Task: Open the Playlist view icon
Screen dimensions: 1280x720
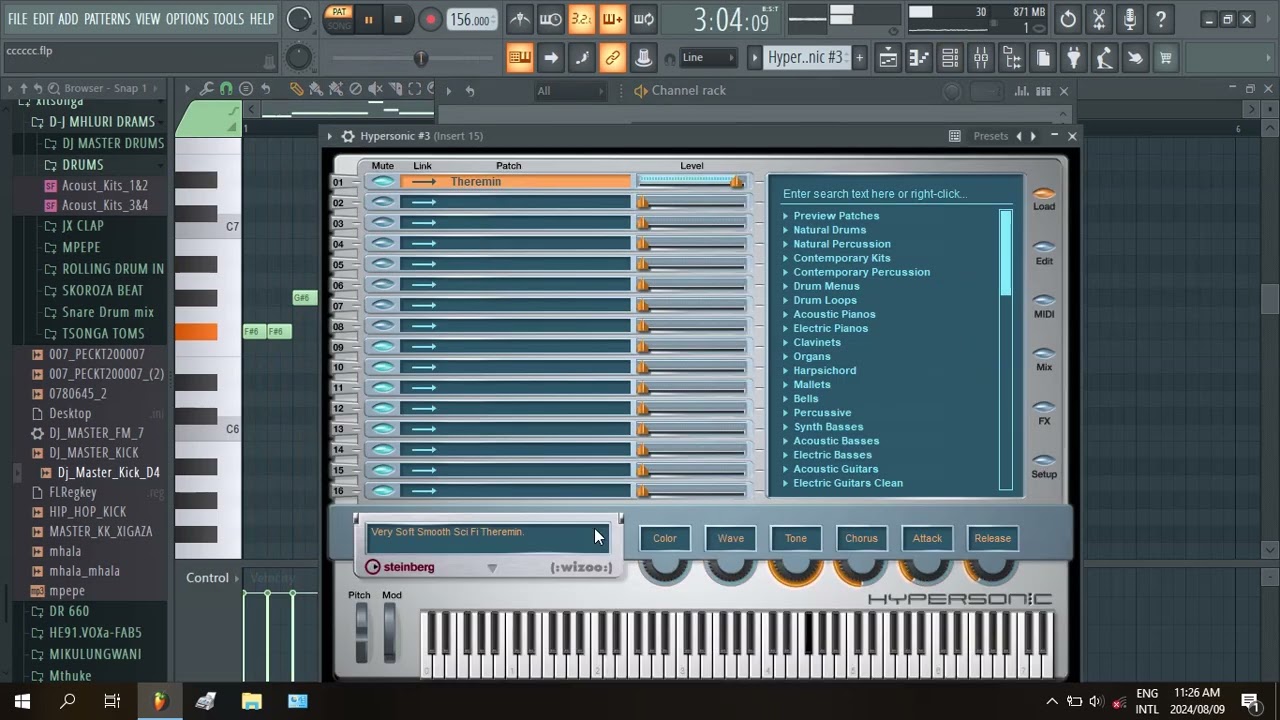Action: click(888, 58)
